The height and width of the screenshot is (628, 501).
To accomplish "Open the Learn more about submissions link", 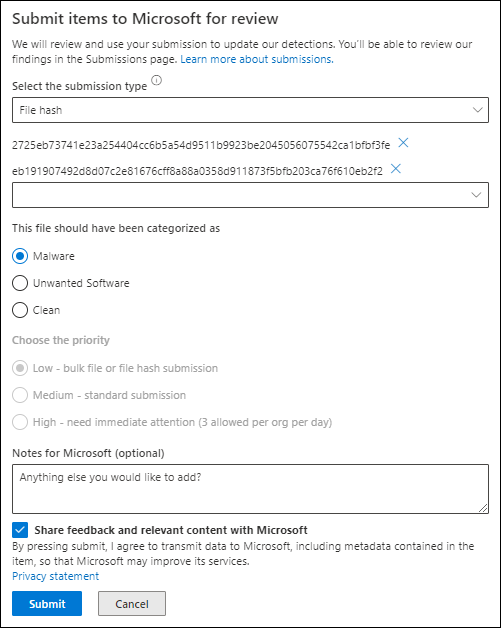I will point(257,59).
